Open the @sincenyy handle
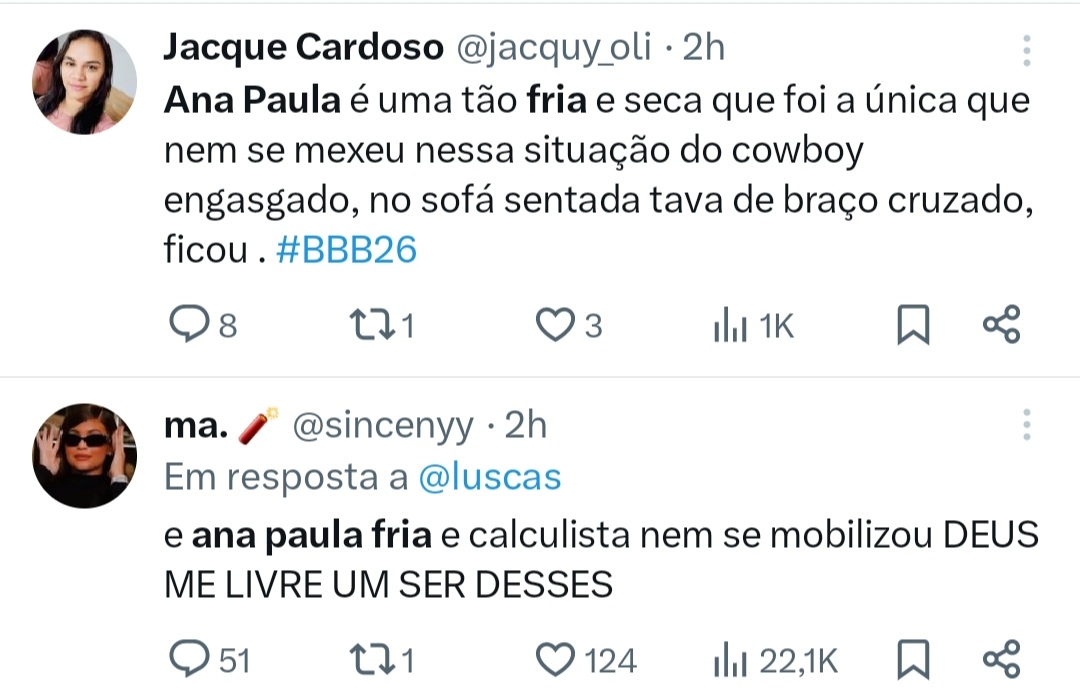The image size is (1080, 696). click(x=382, y=426)
